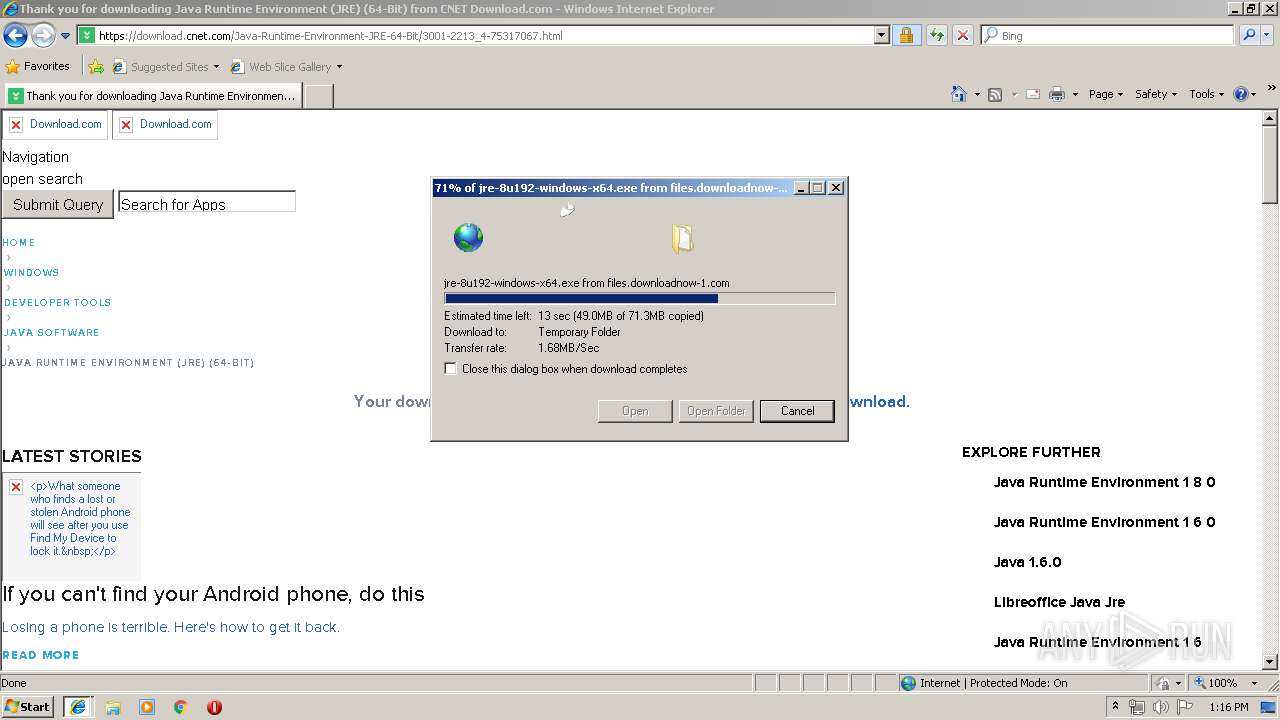Click the download progress bar
The image size is (1280, 720).
click(x=639, y=298)
